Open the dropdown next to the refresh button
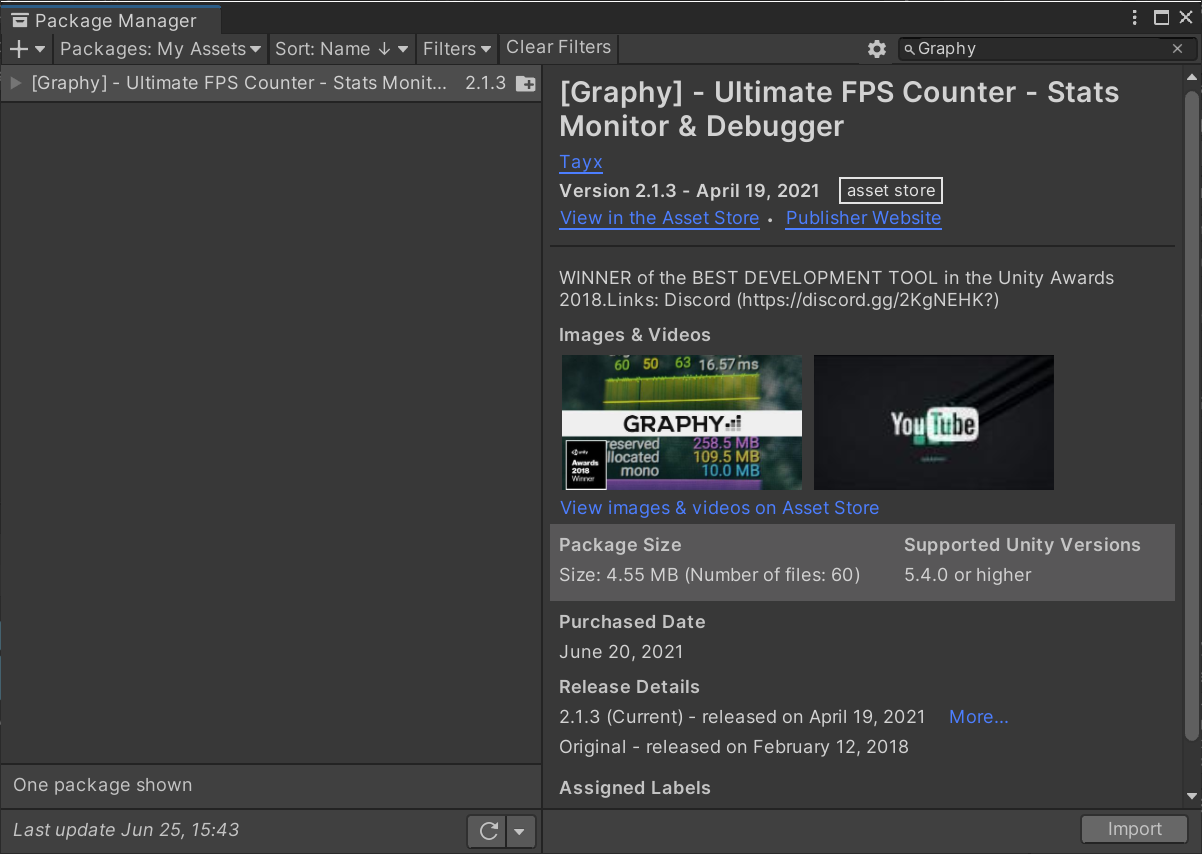1202x854 pixels. coord(520,830)
